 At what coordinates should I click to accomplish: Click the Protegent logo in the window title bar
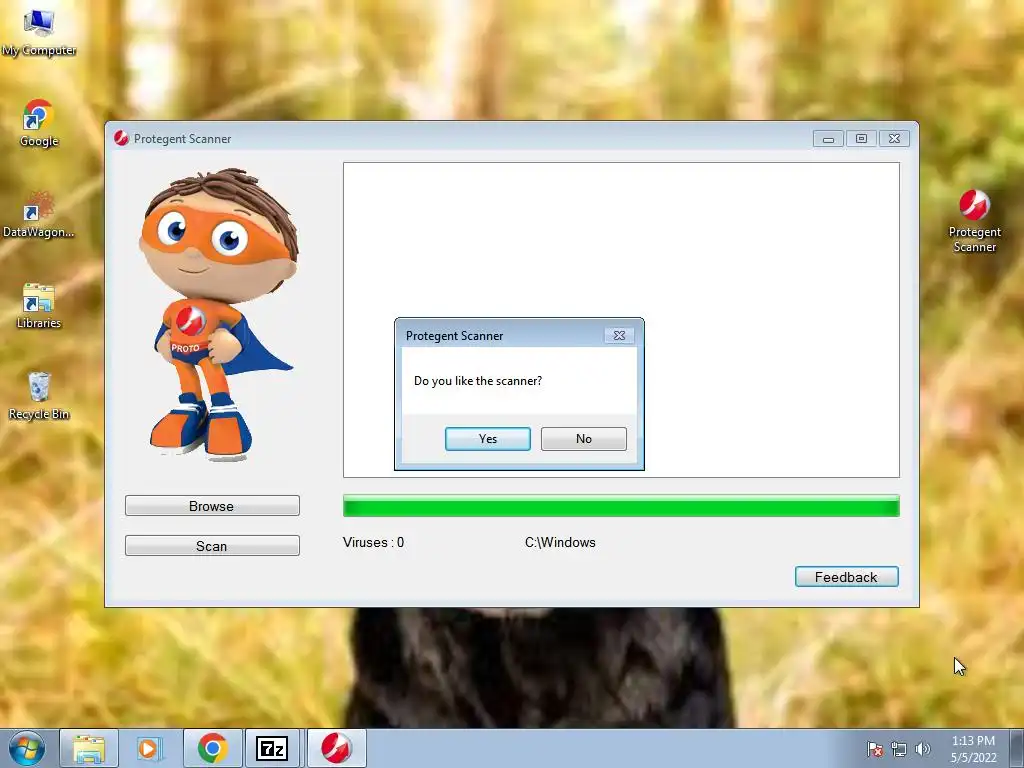pyautogui.click(x=121, y=138)
